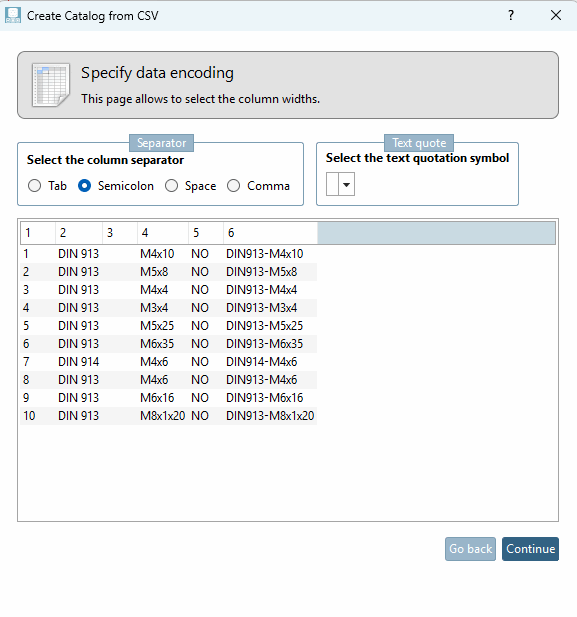Click cell DIN913-M6x35
Screen dimensions: 577x617
[x=270, y=344]
